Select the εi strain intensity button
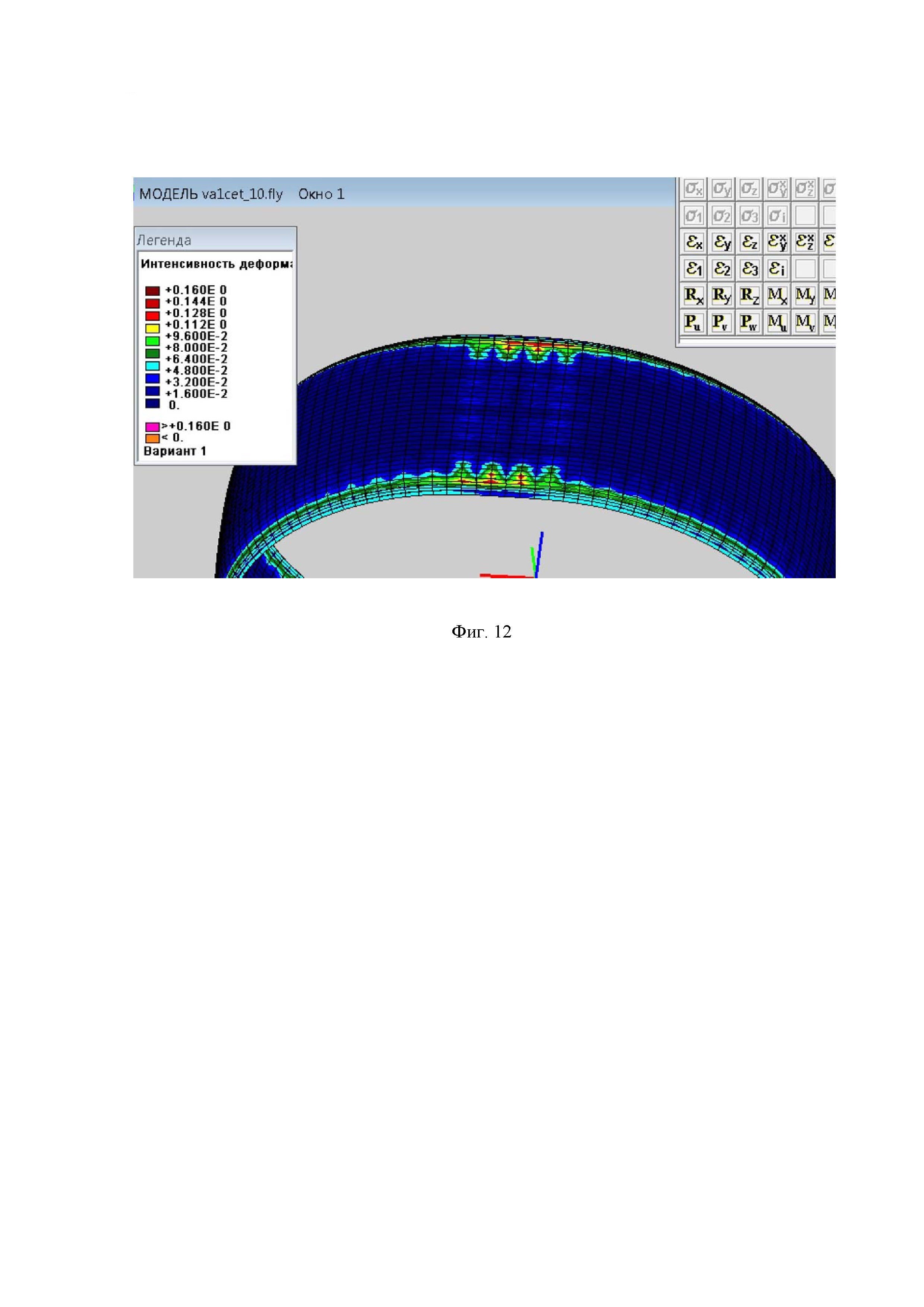Screen dimensions: 924x1307 pyautogui.click(x=777, y=269)
